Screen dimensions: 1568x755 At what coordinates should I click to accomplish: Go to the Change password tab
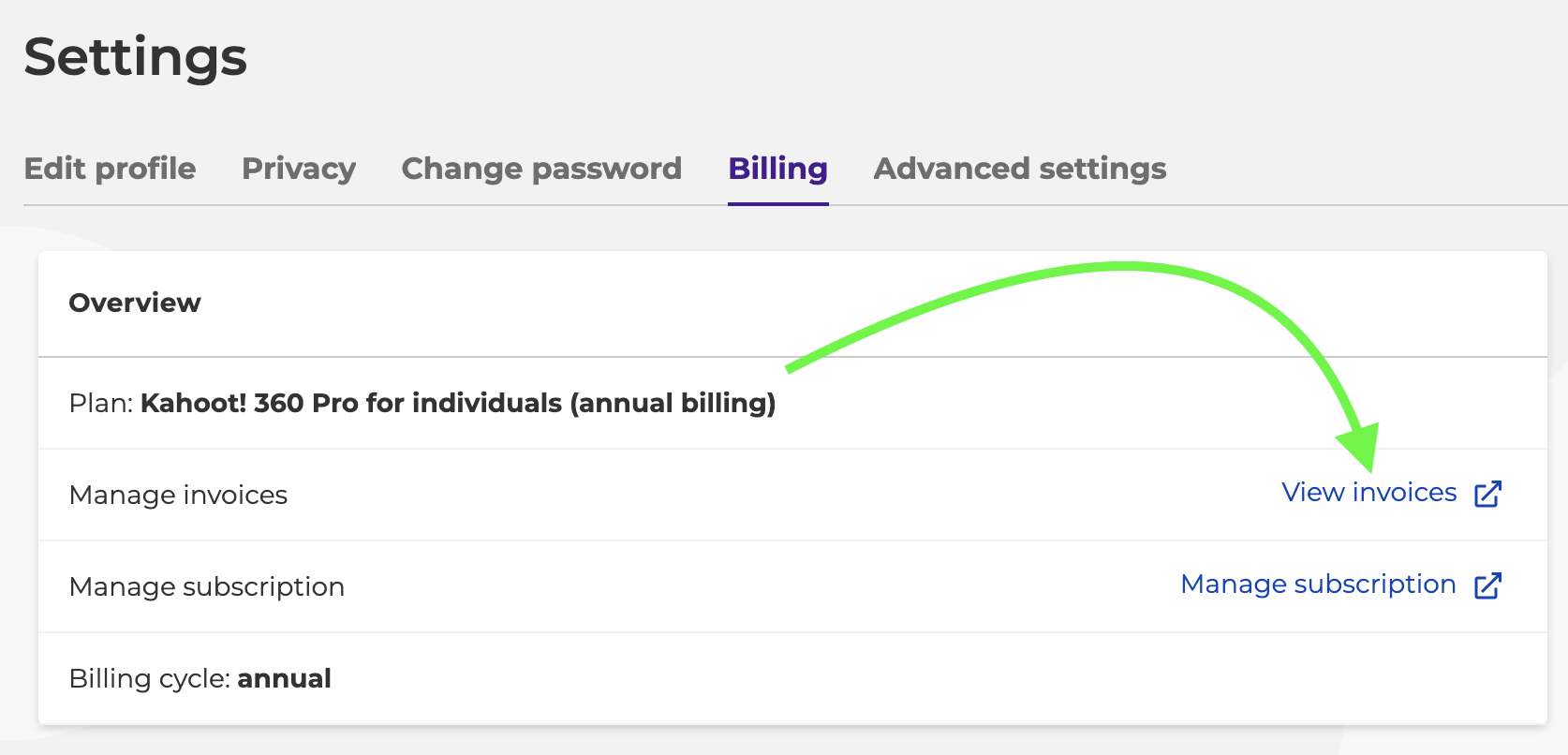(x=541, y=169)
